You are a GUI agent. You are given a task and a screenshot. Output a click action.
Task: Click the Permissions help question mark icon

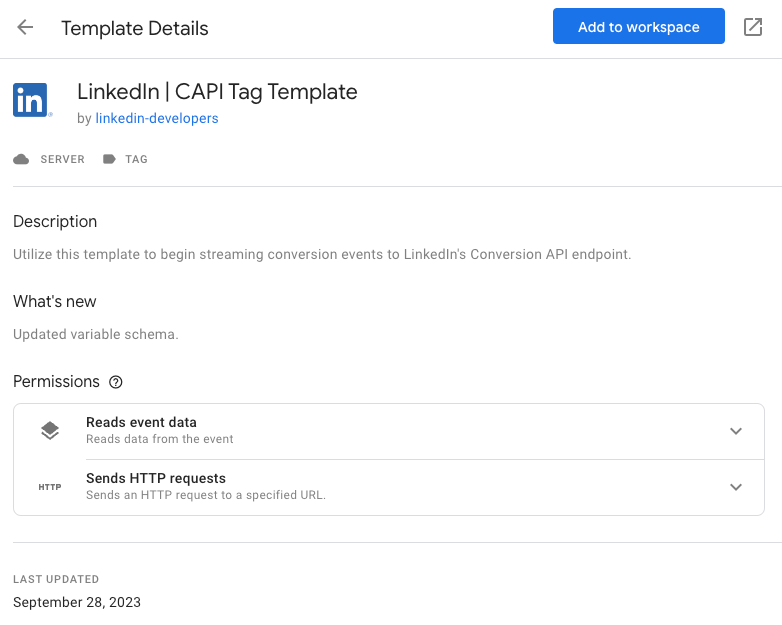click(116, 382)
